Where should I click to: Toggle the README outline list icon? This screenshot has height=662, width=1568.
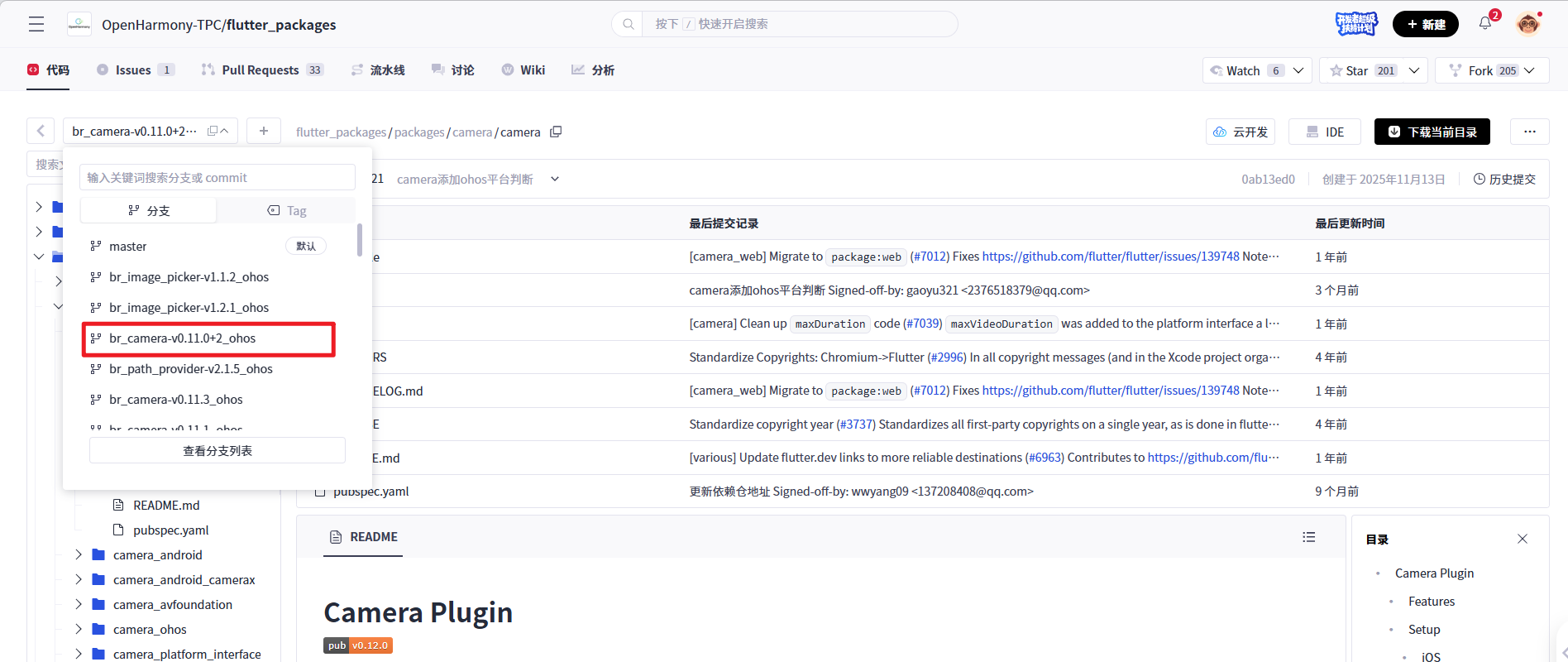[1308, 537]
